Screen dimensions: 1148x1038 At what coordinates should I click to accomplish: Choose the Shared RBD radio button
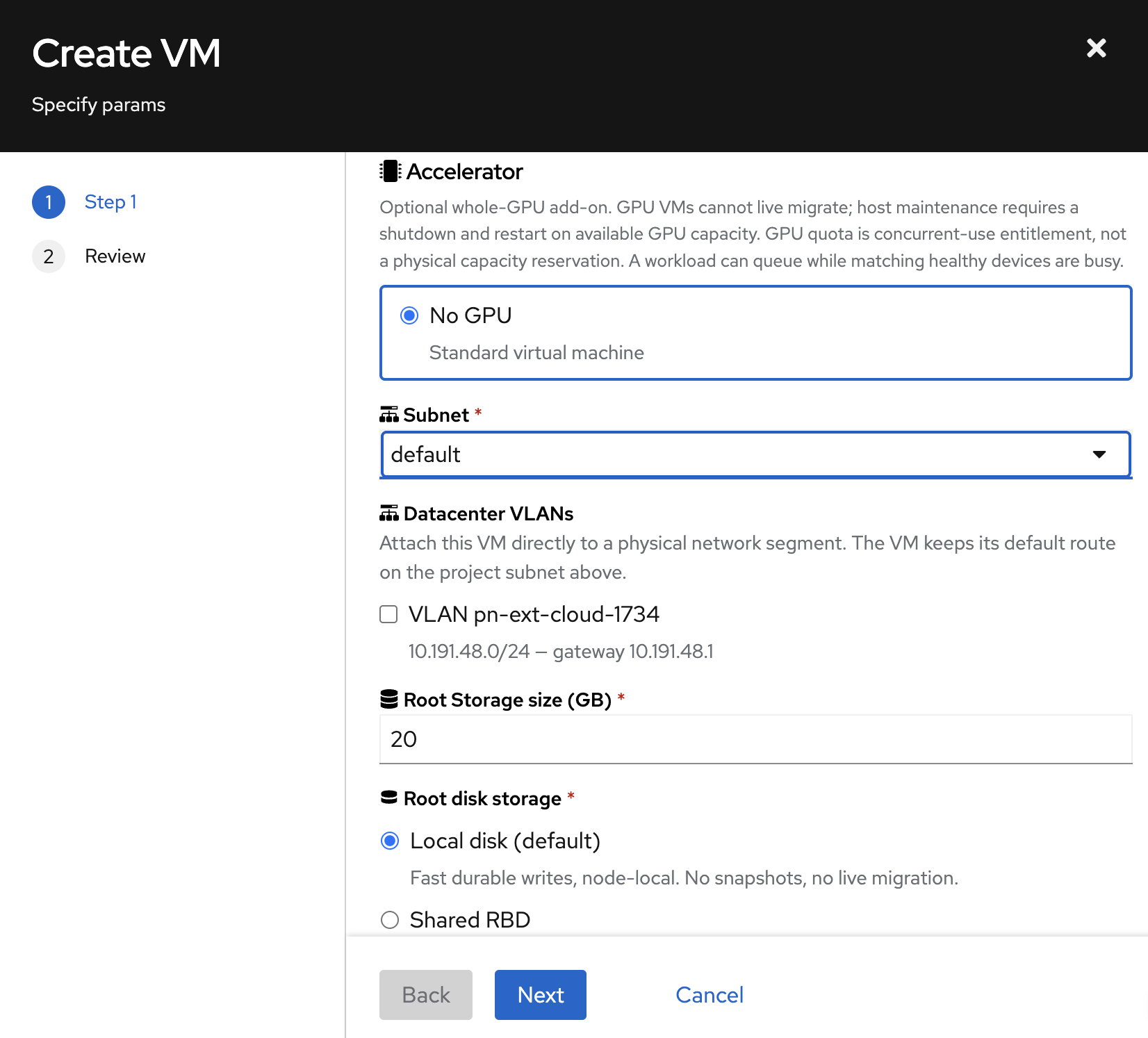[390, 920]
